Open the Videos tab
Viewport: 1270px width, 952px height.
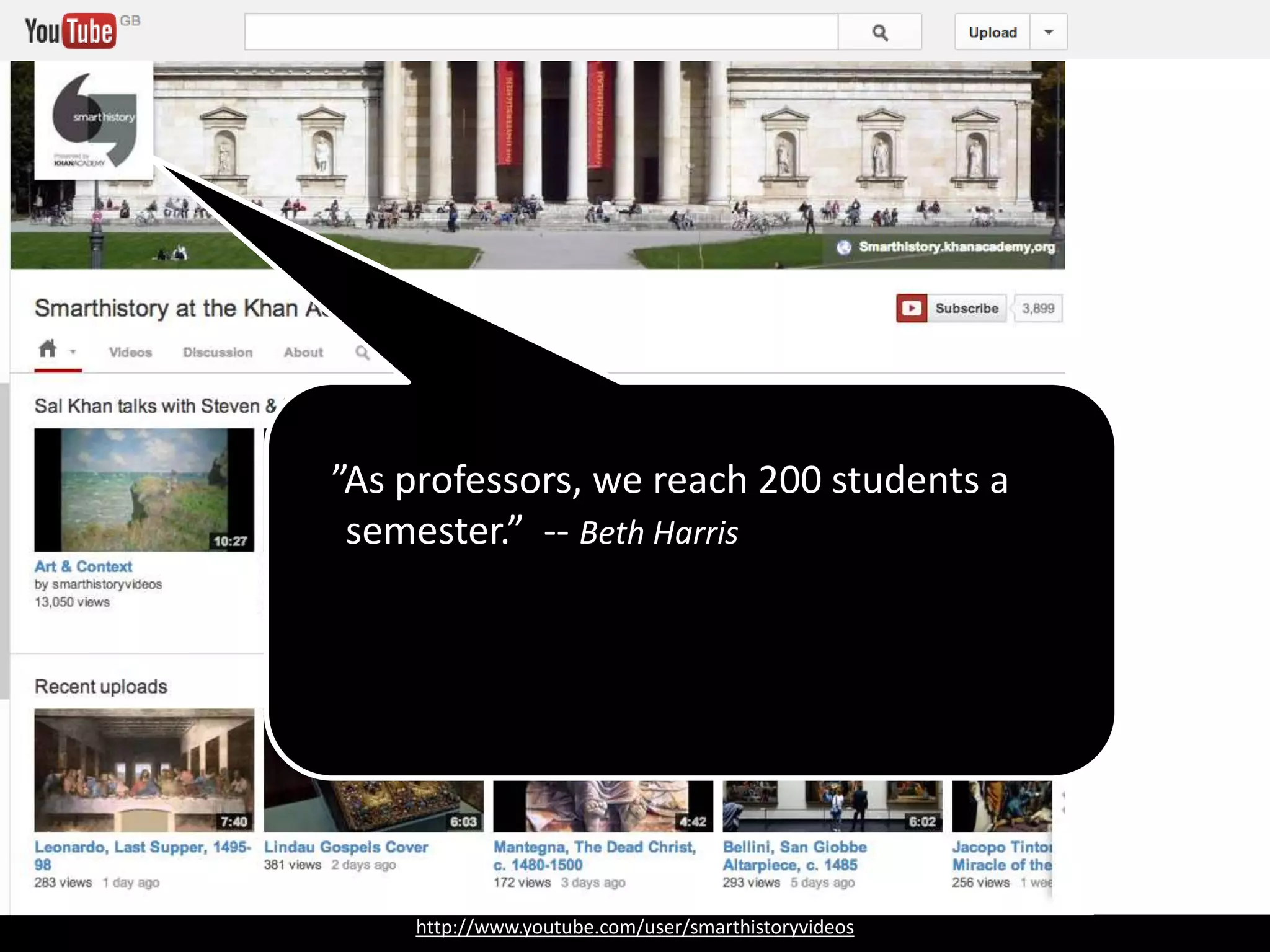click(x=130, y=352)
